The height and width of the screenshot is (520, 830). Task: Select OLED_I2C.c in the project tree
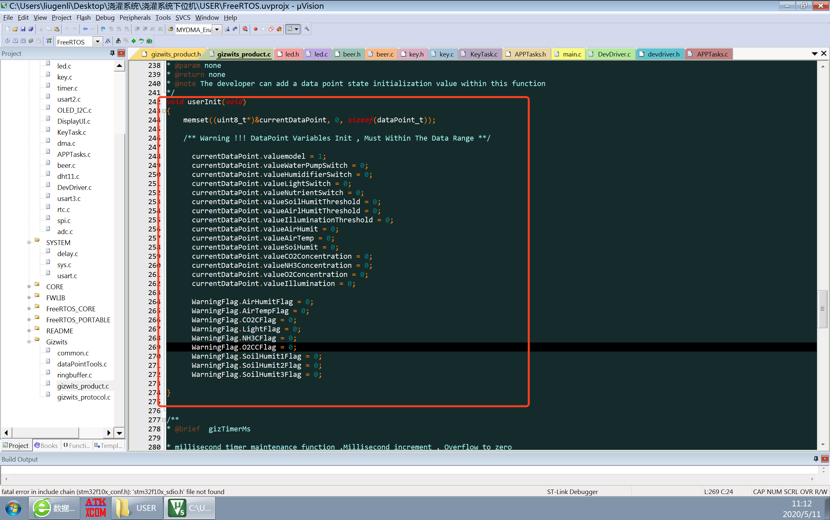click(x=74, y=110)
